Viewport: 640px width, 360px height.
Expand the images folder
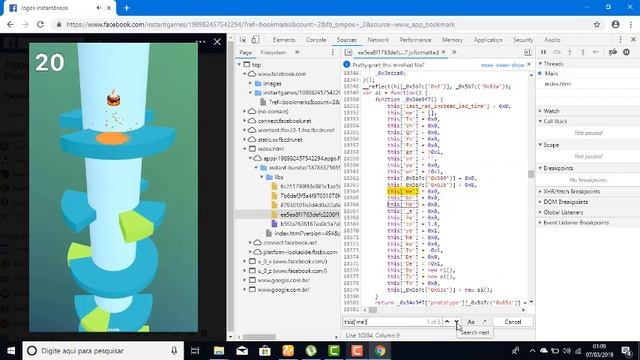(250, 83)
